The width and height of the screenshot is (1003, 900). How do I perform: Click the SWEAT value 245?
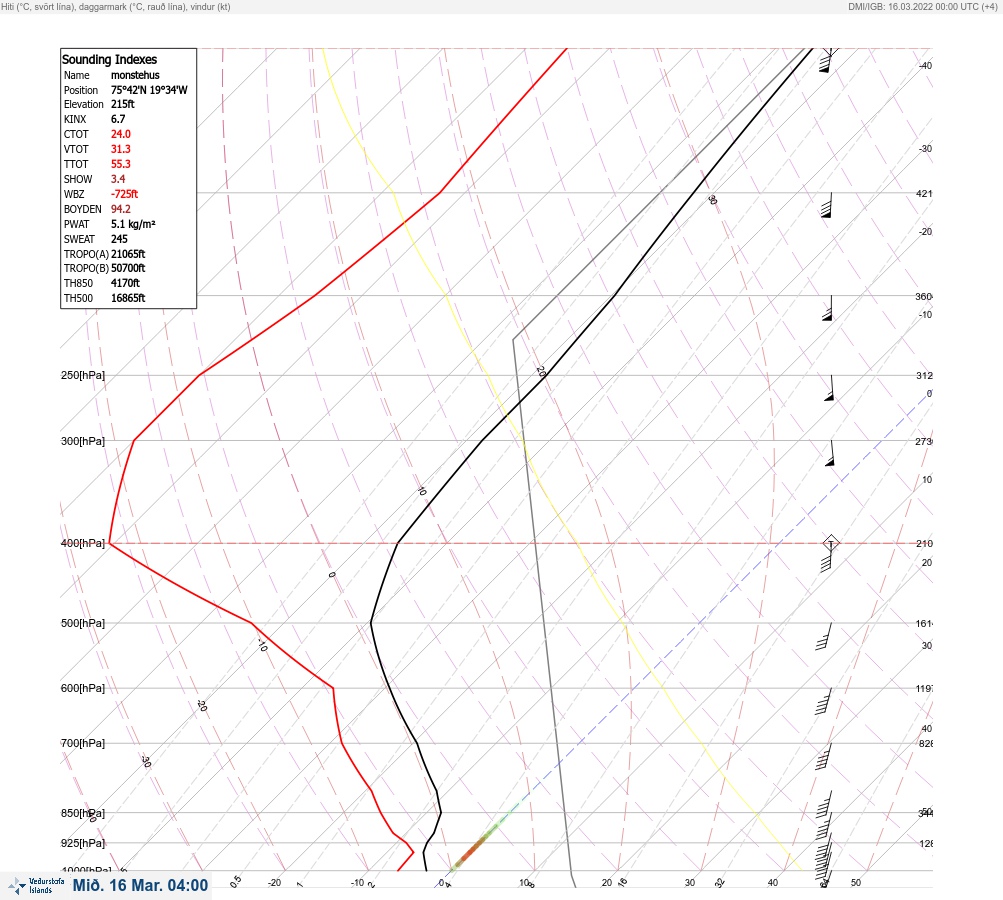coord(119,239)
